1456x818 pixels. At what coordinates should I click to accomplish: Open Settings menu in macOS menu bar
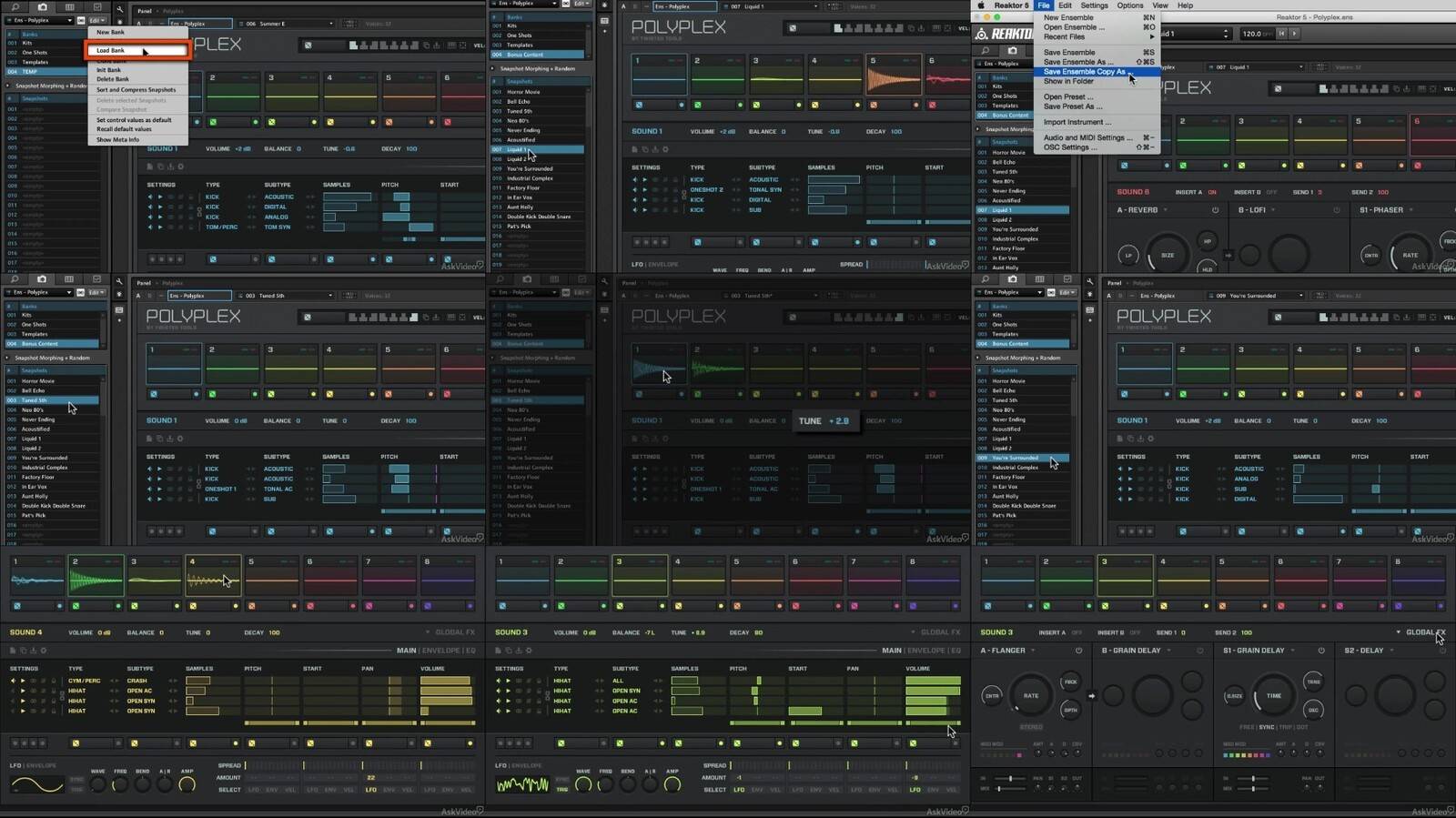click(1094, 5)
